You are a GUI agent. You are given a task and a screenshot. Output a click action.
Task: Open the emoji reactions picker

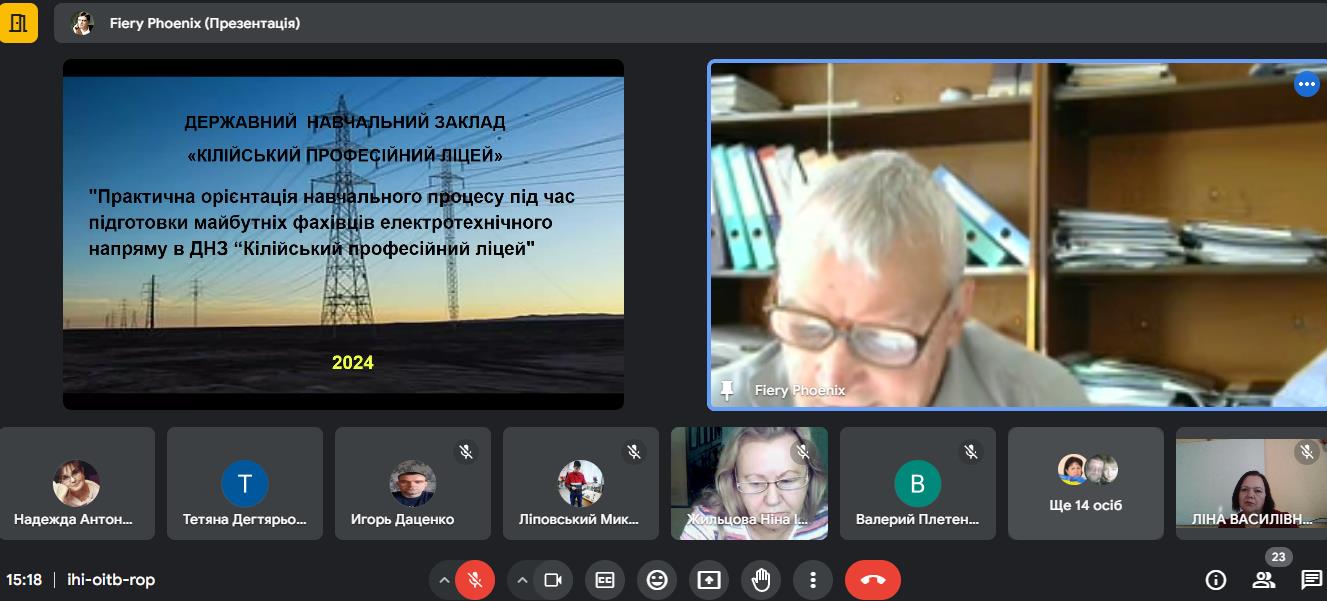click(657, 580)
